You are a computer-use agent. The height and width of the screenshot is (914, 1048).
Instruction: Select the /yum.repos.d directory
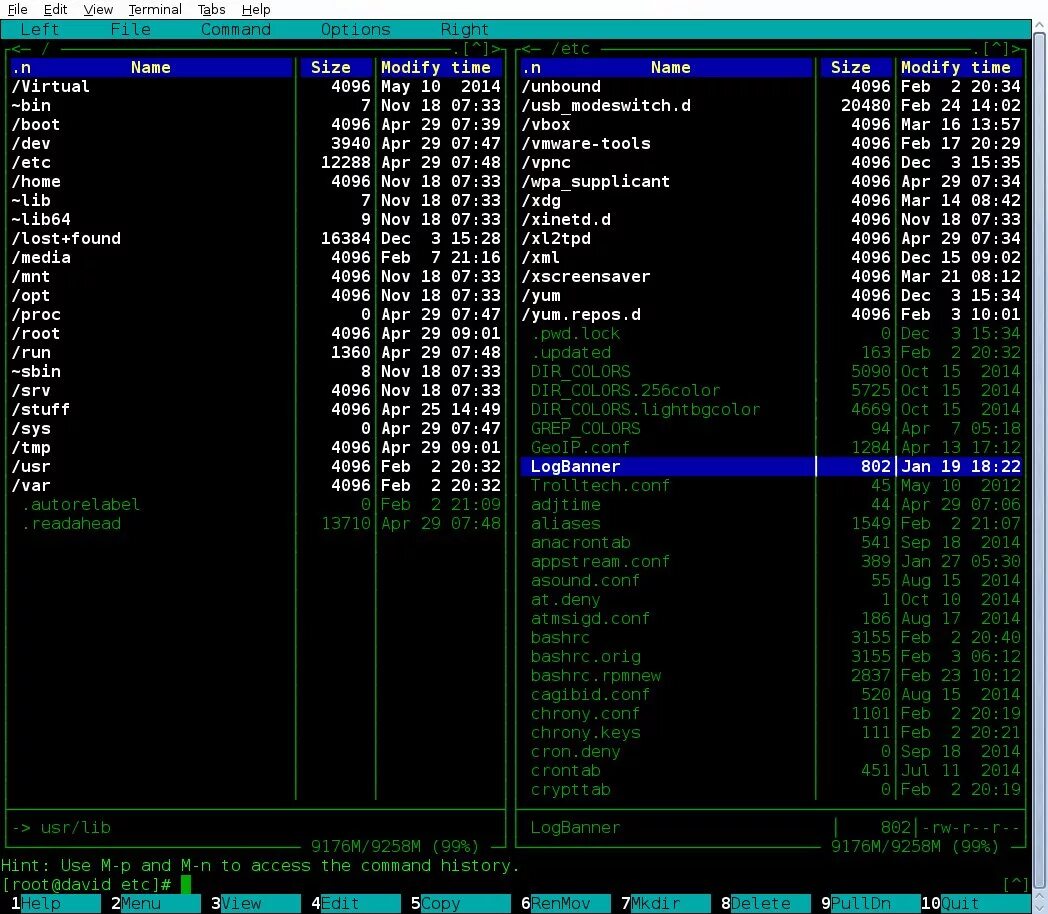tap(771, 315)
